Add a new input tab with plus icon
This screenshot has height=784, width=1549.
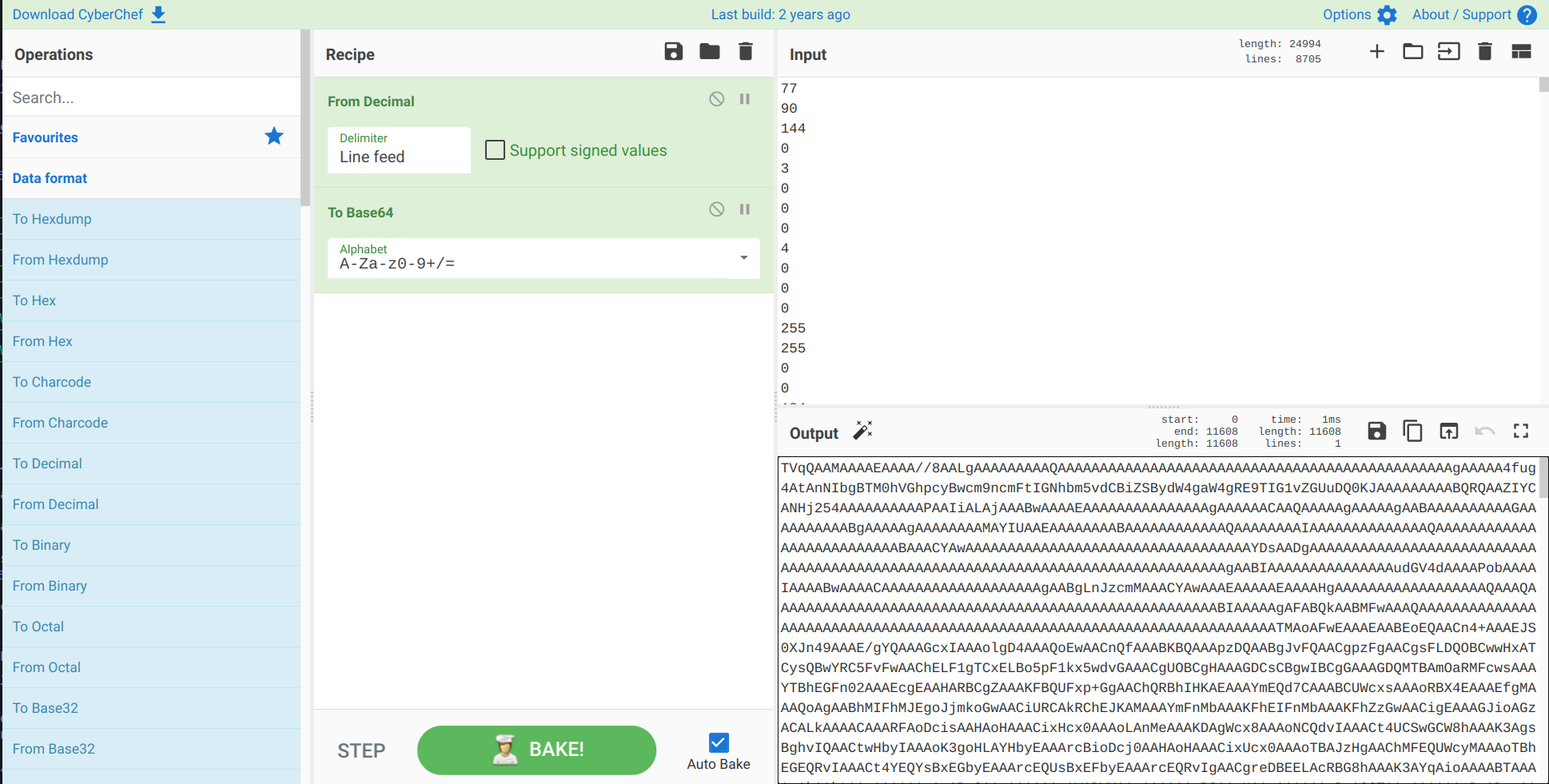point(1377,52)
